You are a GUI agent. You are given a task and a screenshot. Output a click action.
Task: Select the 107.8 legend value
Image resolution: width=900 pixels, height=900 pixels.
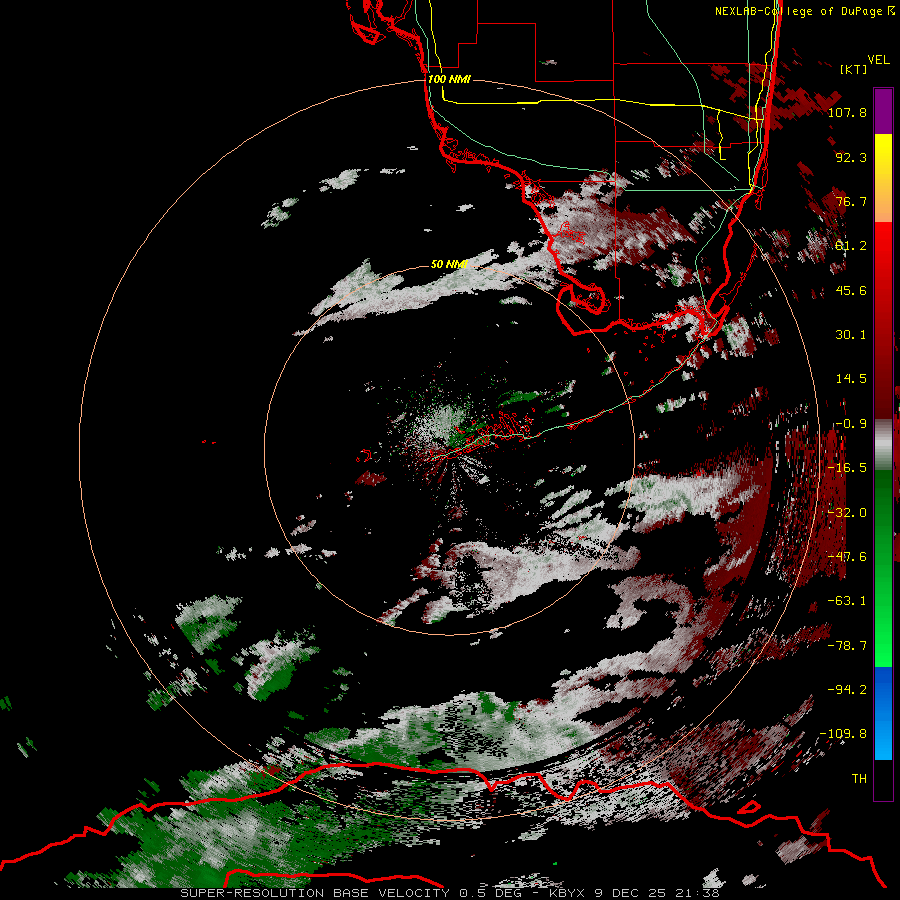coord(847,112)
